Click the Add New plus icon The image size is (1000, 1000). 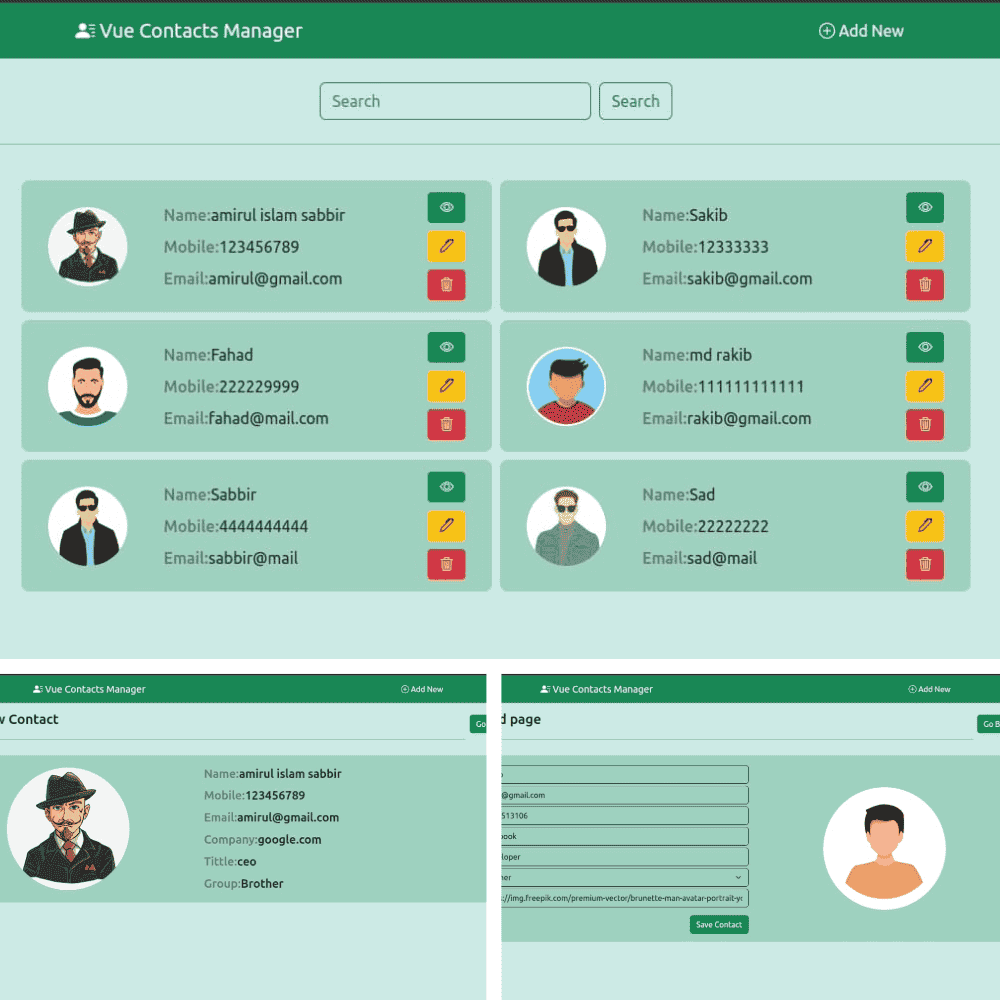[x=826, y=31]
